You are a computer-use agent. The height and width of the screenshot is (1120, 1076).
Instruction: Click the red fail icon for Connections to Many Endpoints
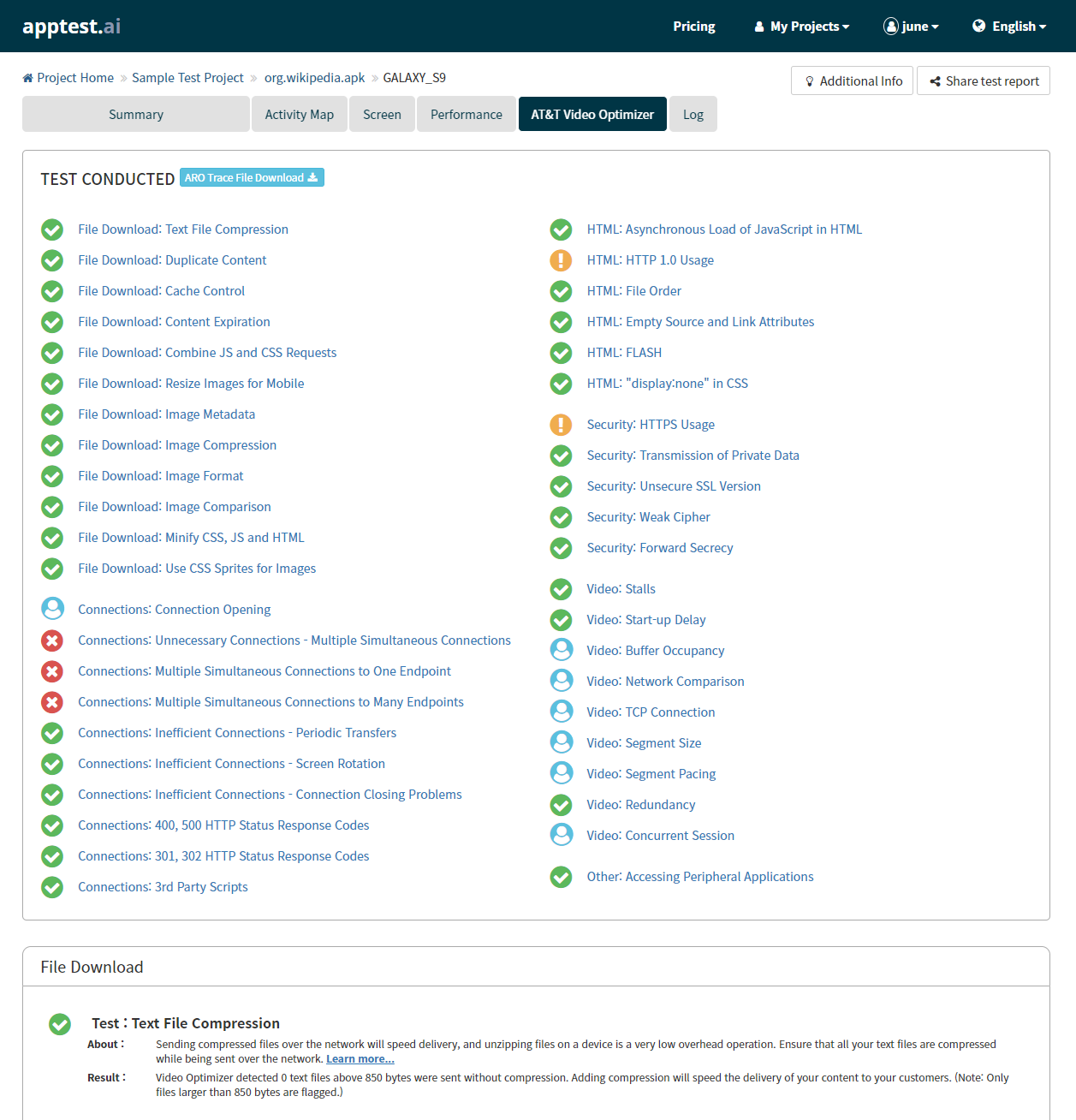pos(52,702)
